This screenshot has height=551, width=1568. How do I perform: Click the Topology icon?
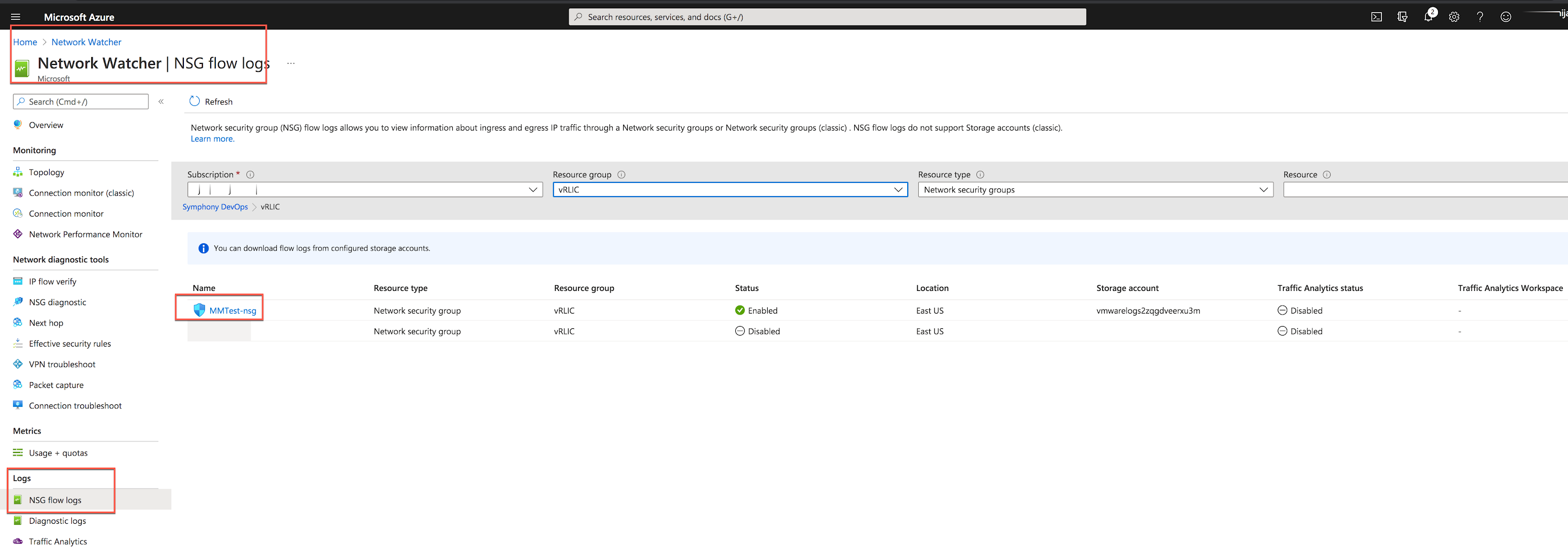18,172
